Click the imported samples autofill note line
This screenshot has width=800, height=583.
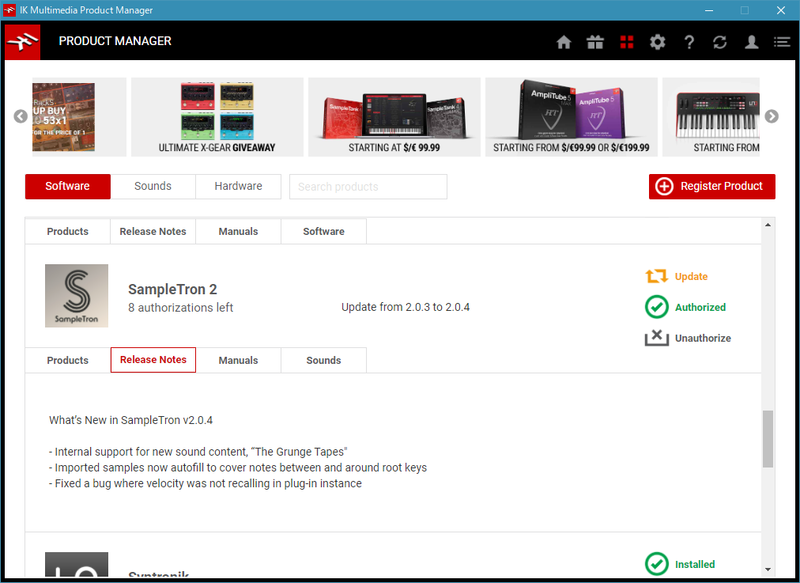[x=238, y=468]
